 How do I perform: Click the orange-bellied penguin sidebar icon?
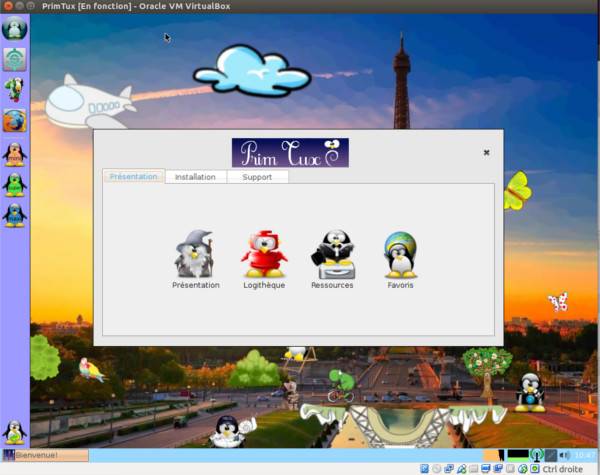pos(15,155)
